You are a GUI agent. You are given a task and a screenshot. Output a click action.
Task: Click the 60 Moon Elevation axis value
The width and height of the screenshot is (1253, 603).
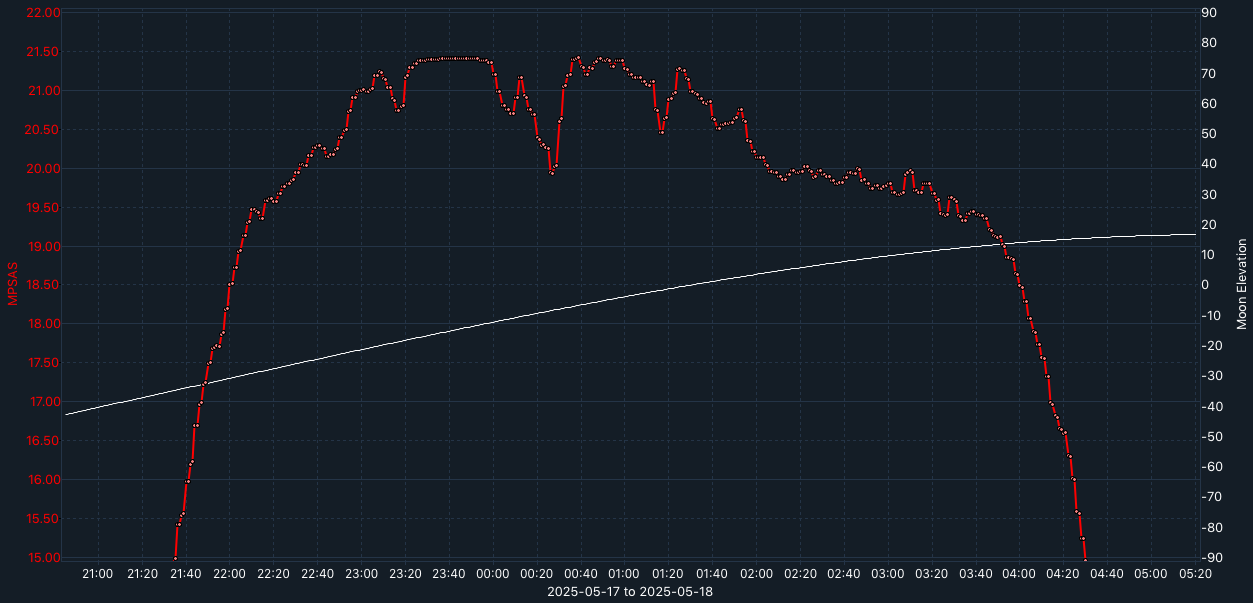tap(1208, 104)
